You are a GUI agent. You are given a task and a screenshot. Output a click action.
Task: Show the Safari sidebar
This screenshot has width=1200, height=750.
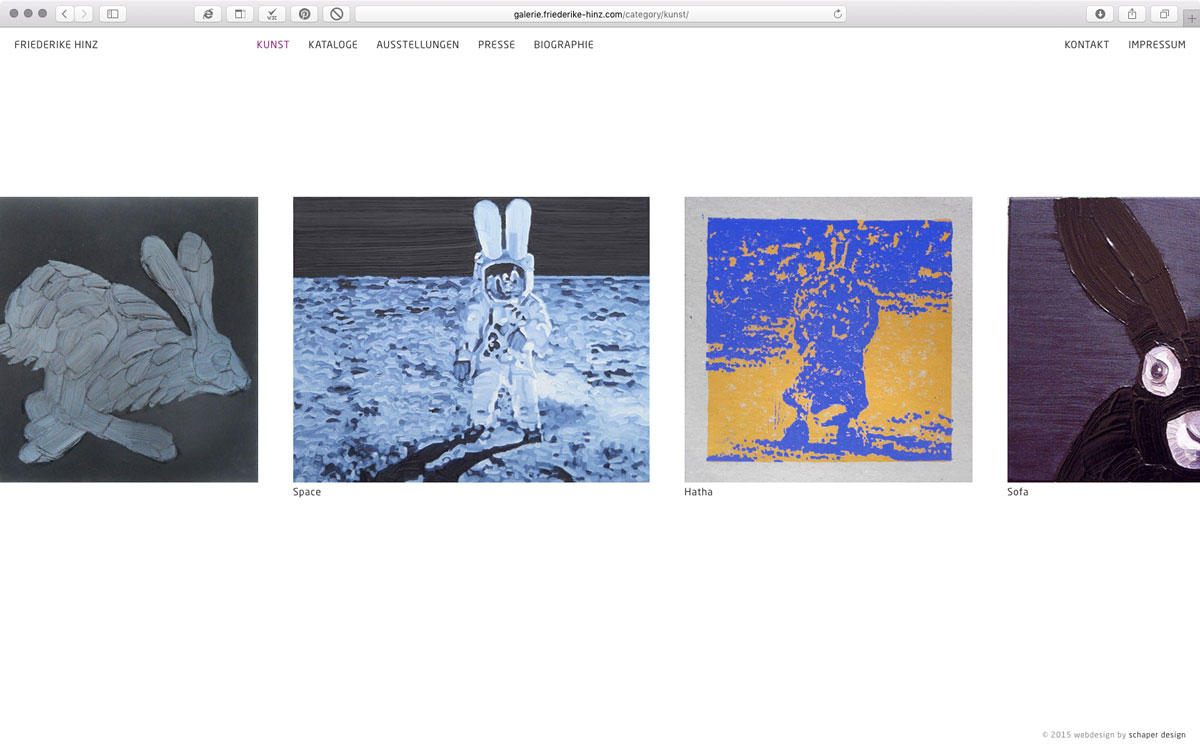pos(112,14)
